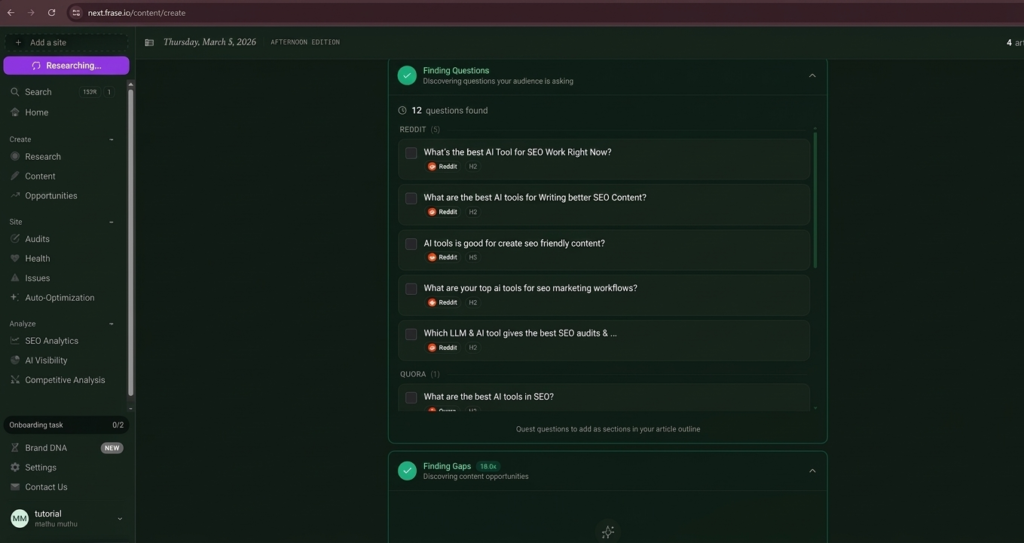The image size is (1024, 543).
Task: Open SEO Analytics in the sidebar
Action: (51, 341)
